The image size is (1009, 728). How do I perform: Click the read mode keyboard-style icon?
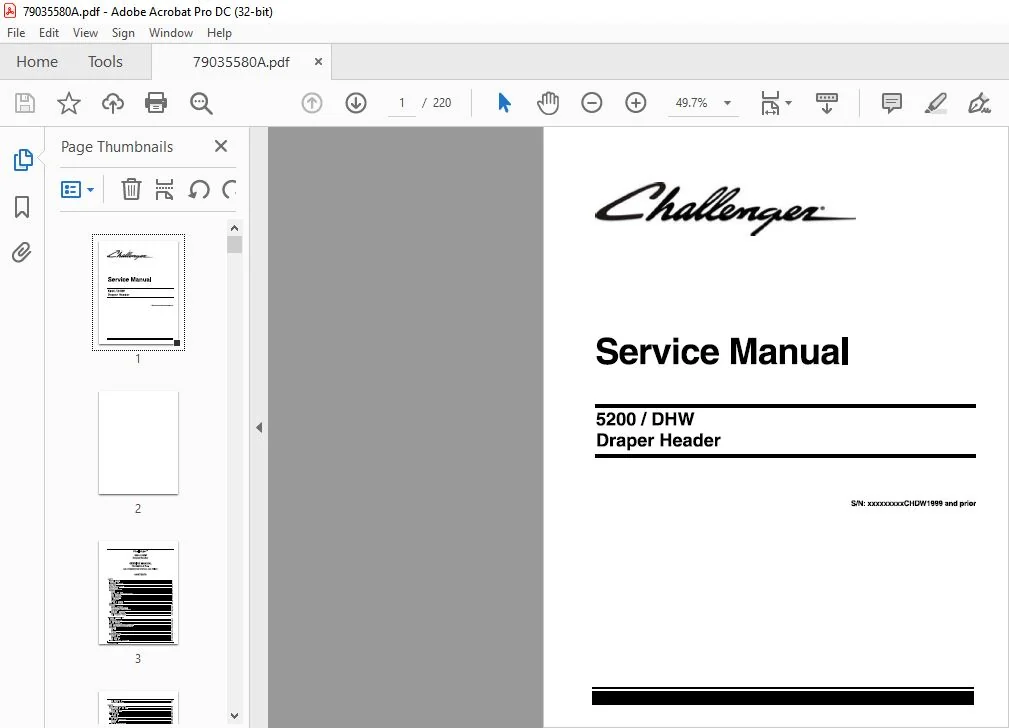coord(827,103)
